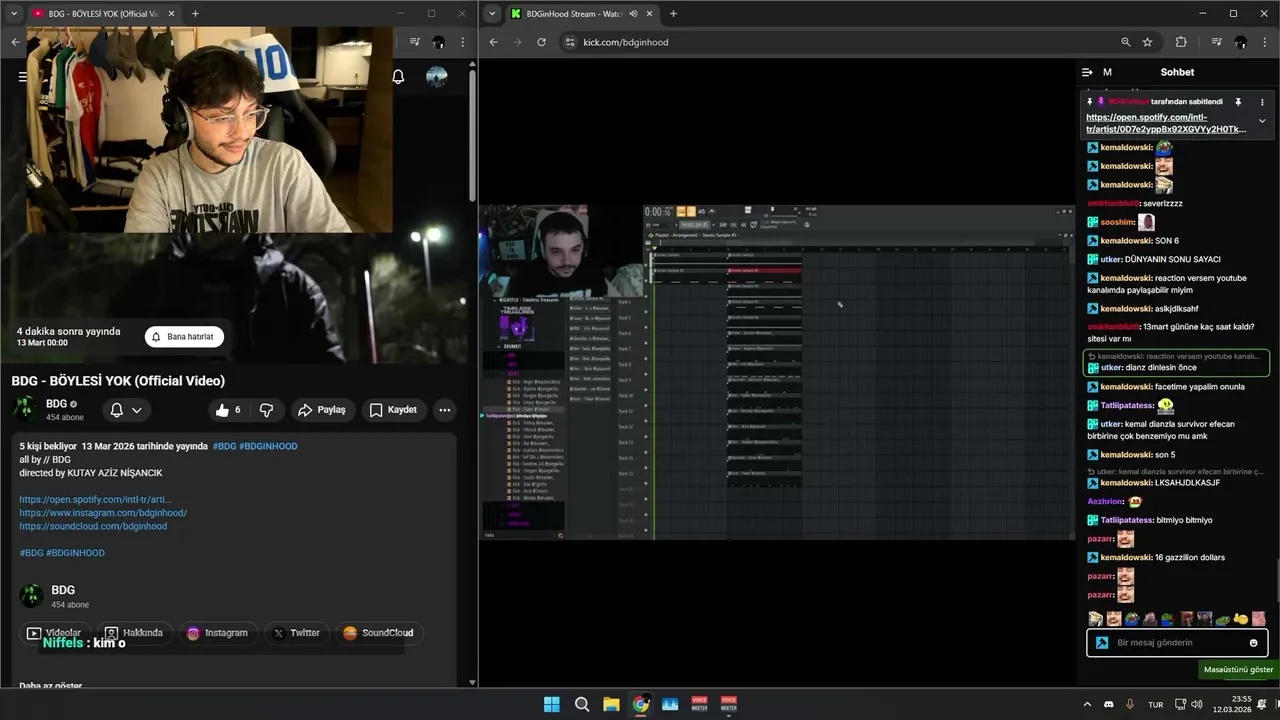Click the Sohbet chat header
1280x720 pixels.
[1177, 72]
